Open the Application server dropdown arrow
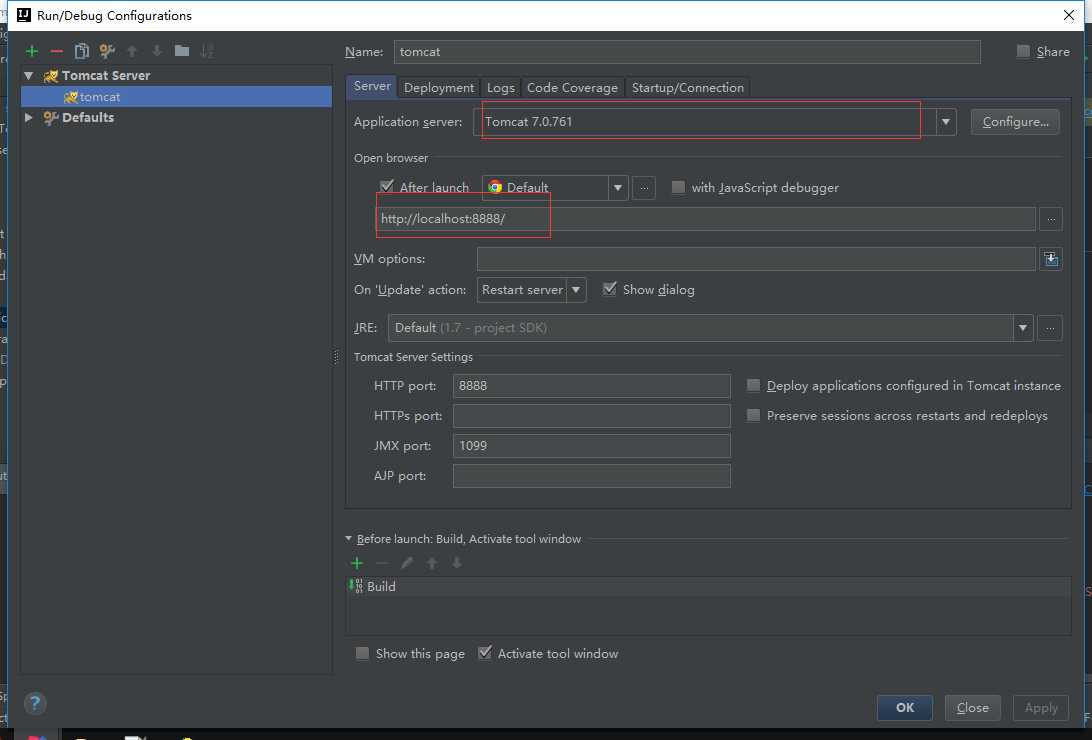The height and width of the screenshot is (740, 1092). [x=945, y=122]
